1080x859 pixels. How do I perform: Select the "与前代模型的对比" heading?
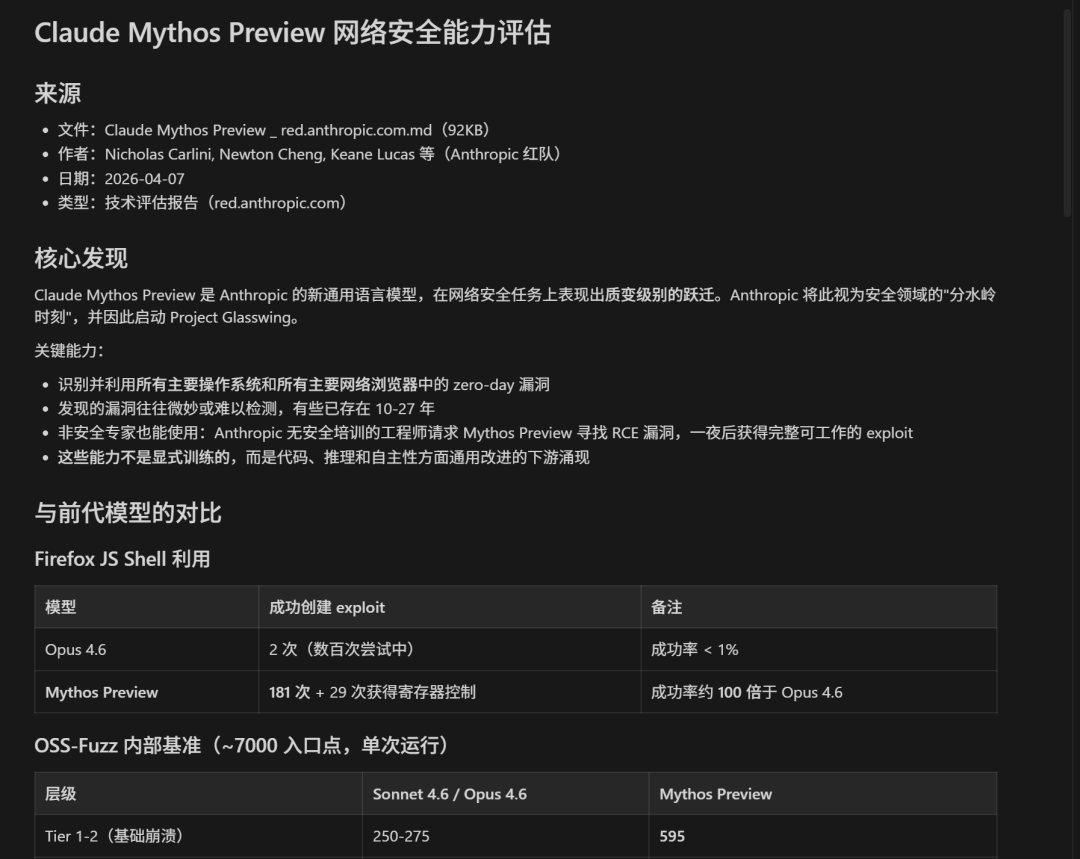(128, 513)
